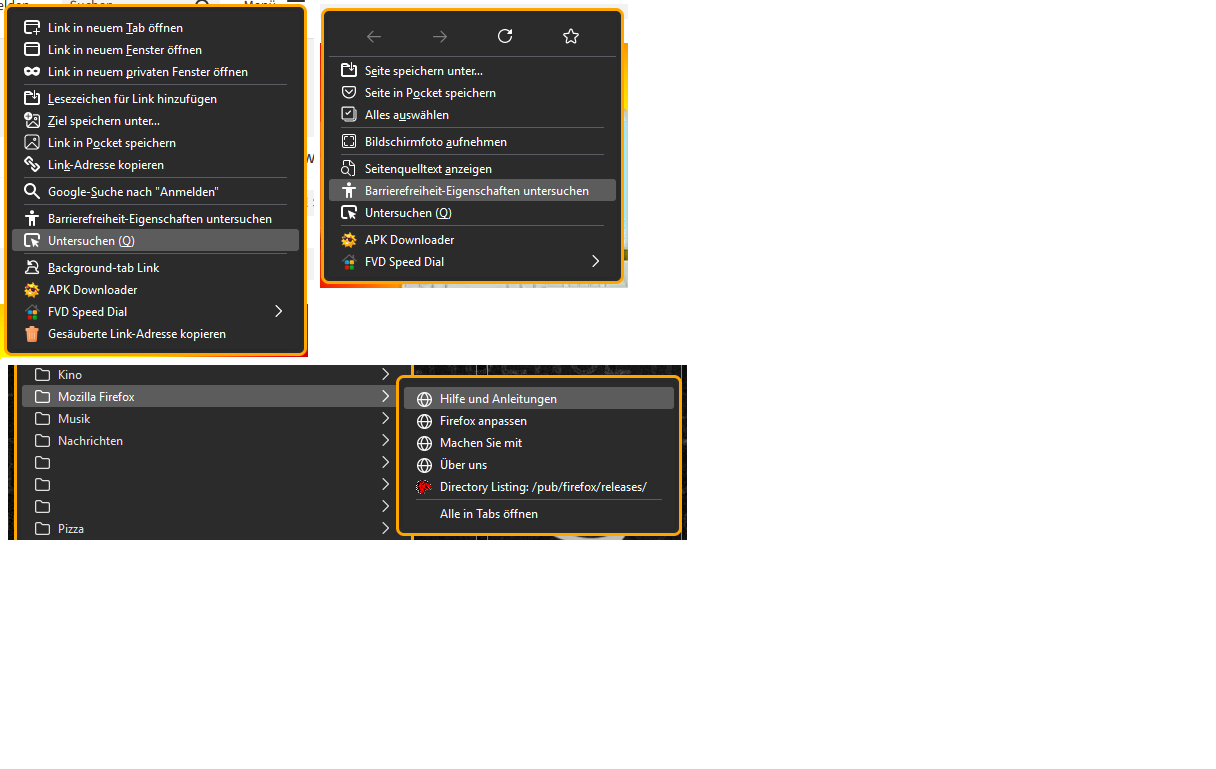Expand the Nachrichten folder arrow
The image size is (1216, 769).
tap(386, 441)
